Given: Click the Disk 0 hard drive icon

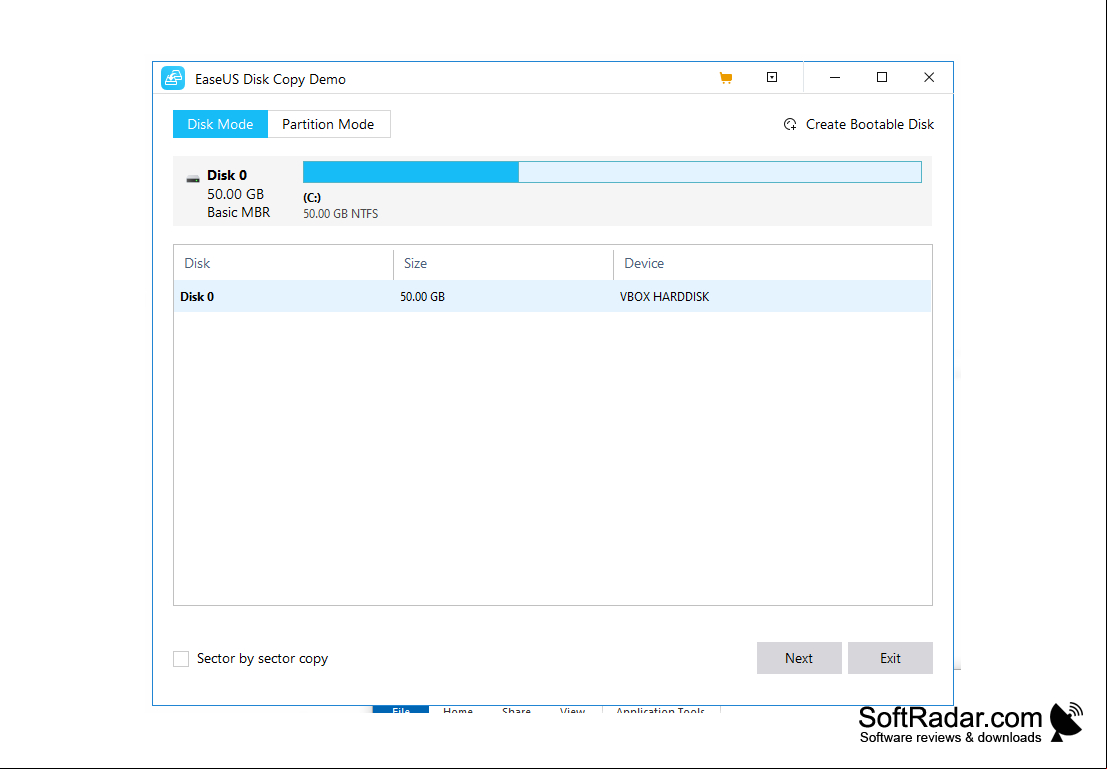Looking at the screenshot, I should [x=193, y=179].
